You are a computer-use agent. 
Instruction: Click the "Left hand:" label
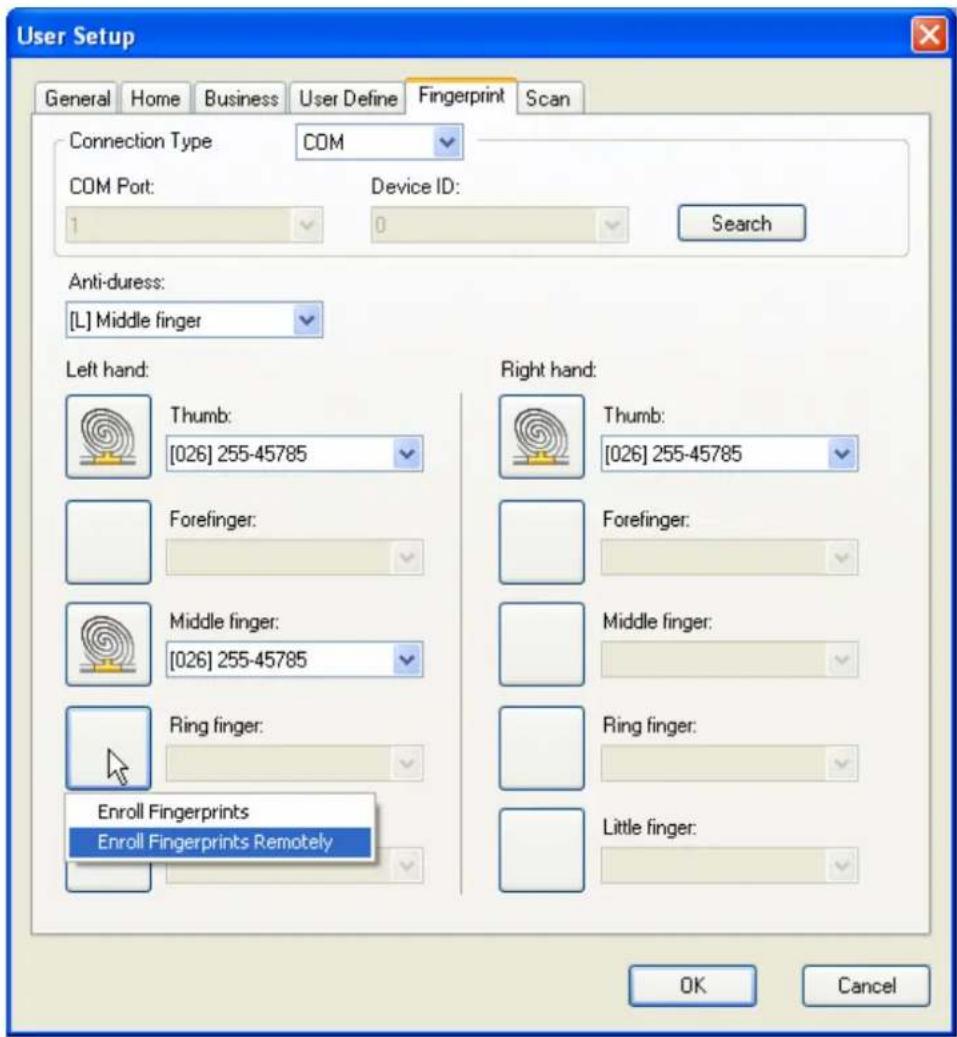tap(107, 369)
